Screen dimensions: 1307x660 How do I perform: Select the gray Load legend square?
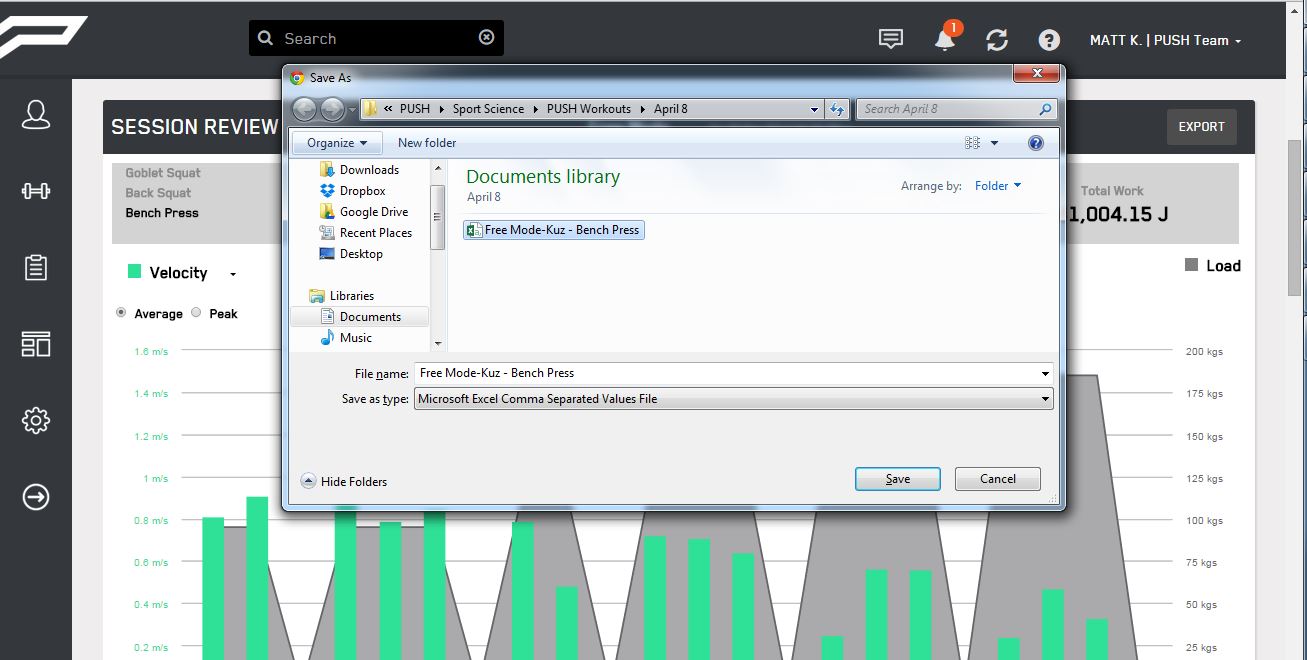tap(1191, 265)
